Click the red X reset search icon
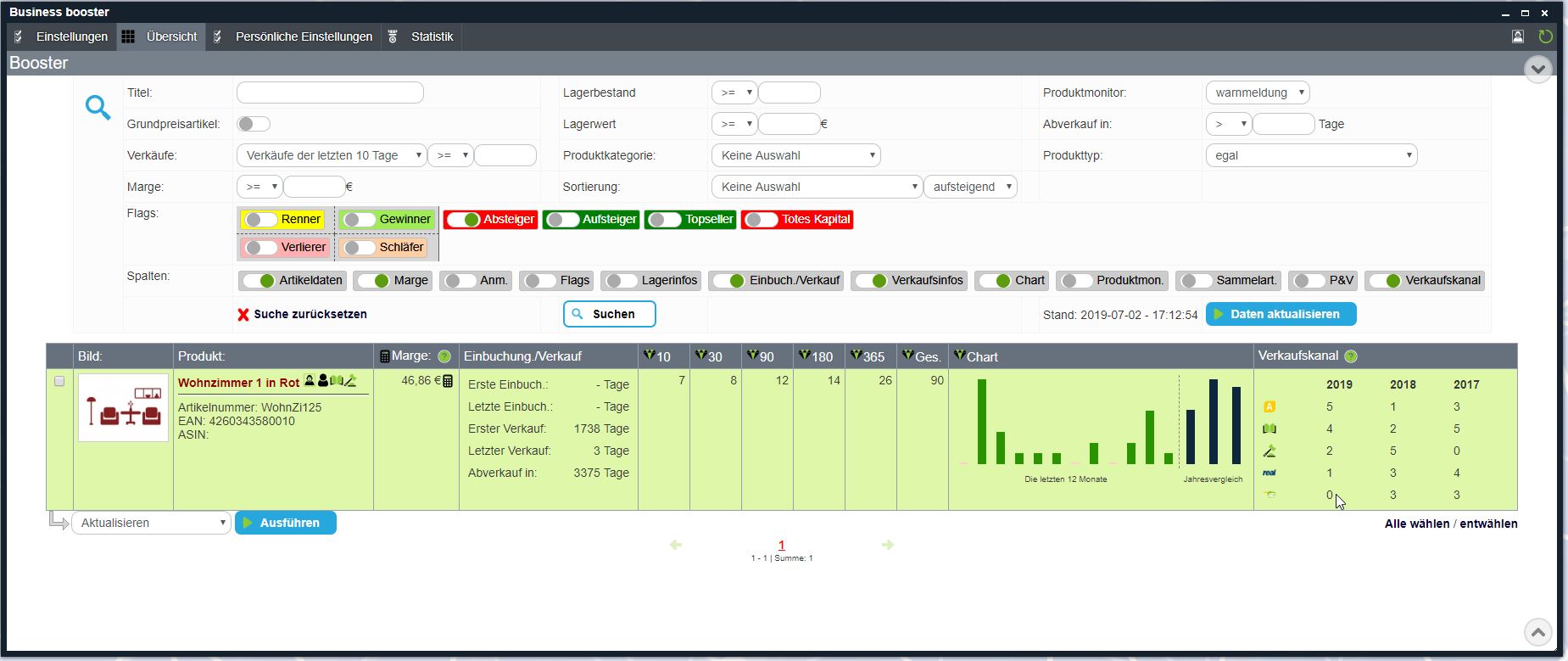Viewport: 1568px width, 661px height. 243,315
